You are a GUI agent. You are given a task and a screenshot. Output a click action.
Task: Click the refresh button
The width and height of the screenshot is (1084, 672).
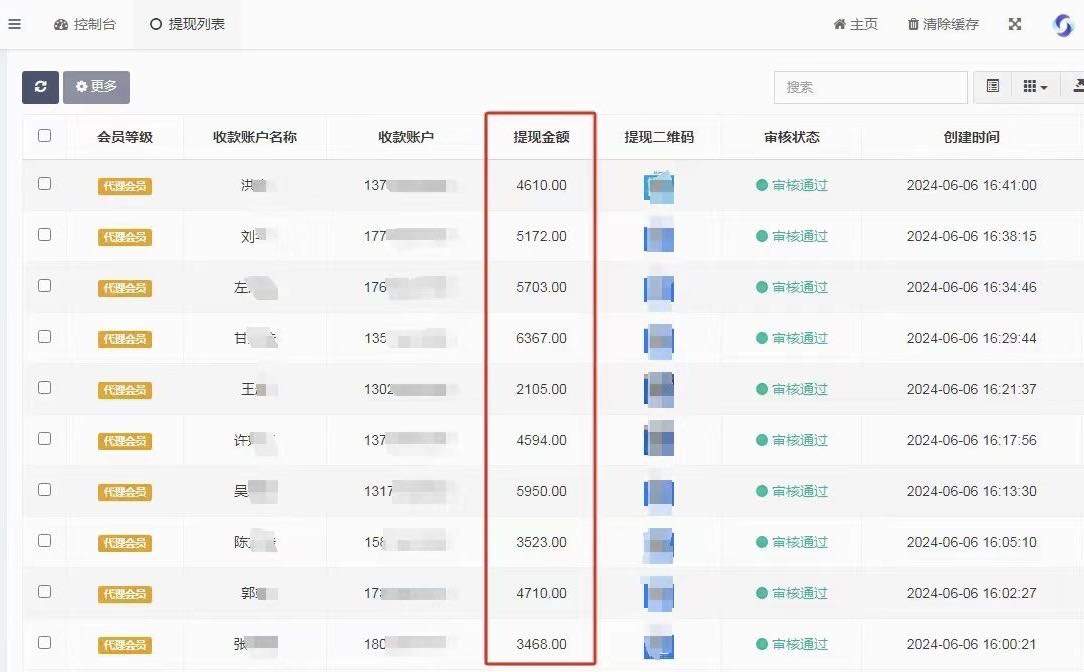[40, 87]
